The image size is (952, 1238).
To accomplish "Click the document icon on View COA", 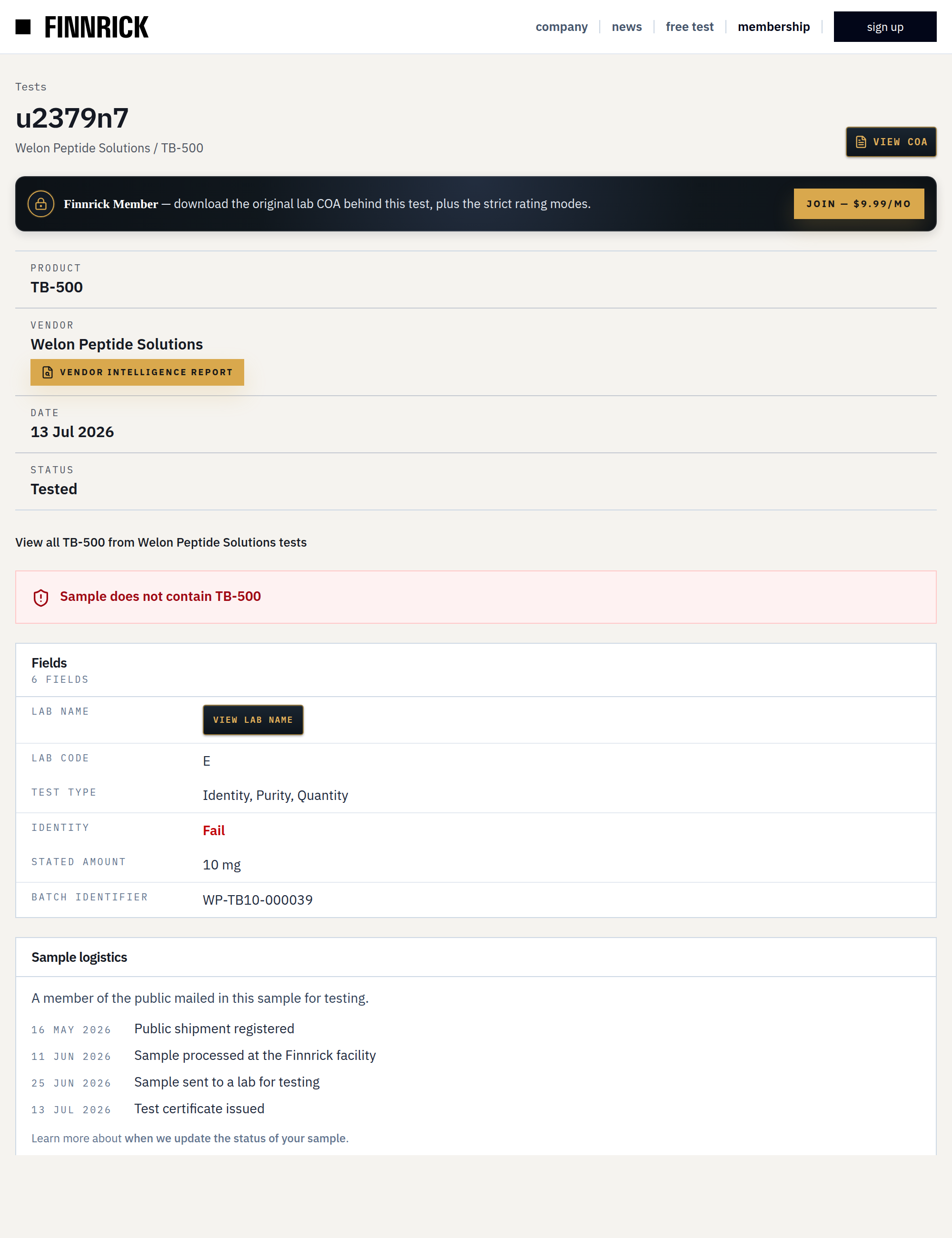I will point(861,142).
